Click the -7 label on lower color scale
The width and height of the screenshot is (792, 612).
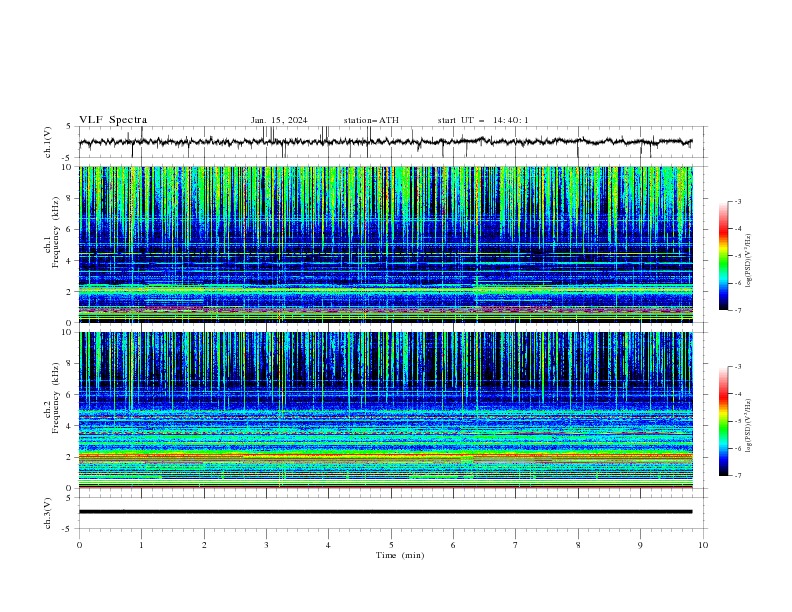(x=737, y=476)
